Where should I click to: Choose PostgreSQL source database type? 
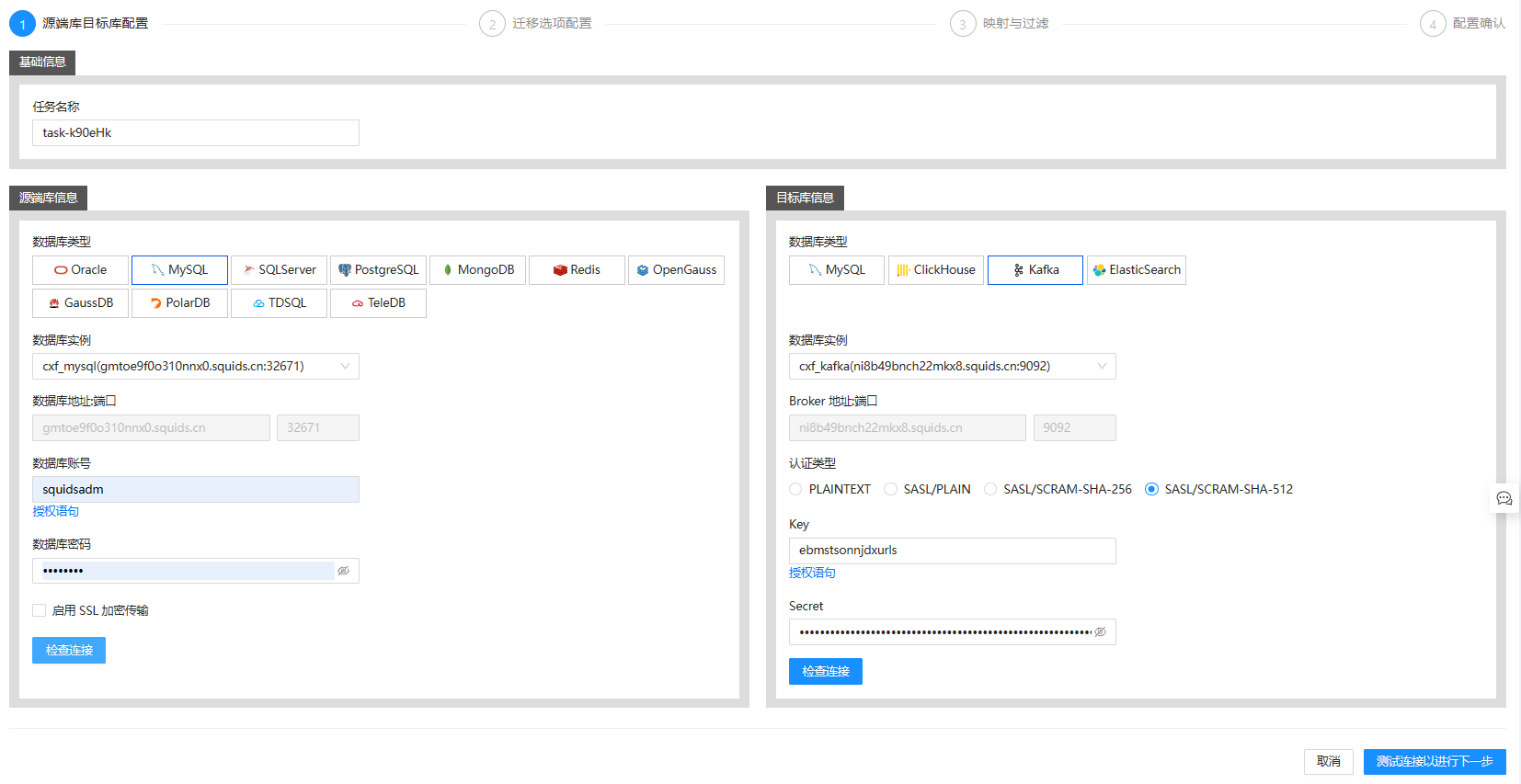[x=378, y=270]
